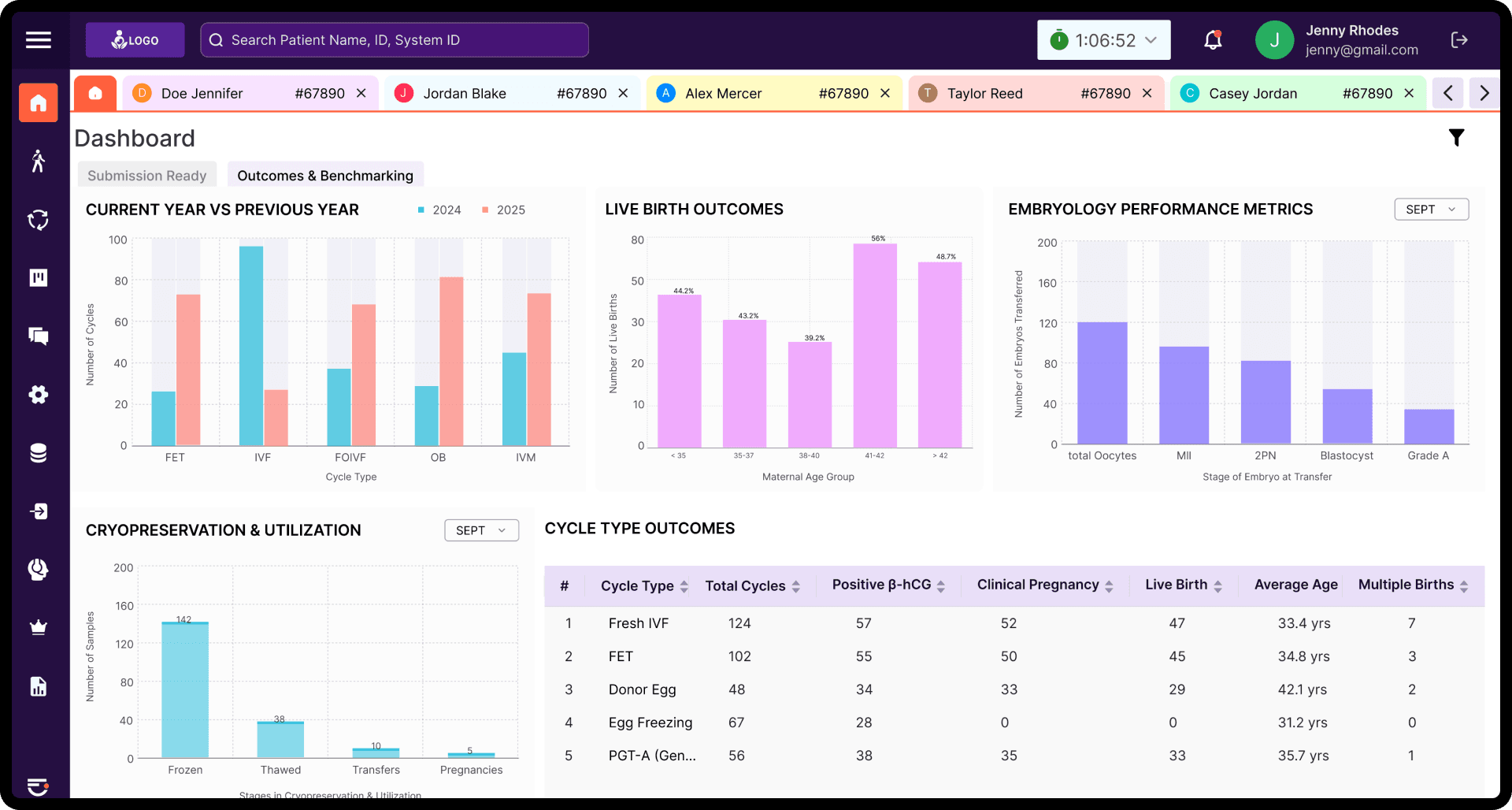The image size is (1512, 810).
Task: Click the sync/cycle icon in the sidebar
Action: point(38,220)
